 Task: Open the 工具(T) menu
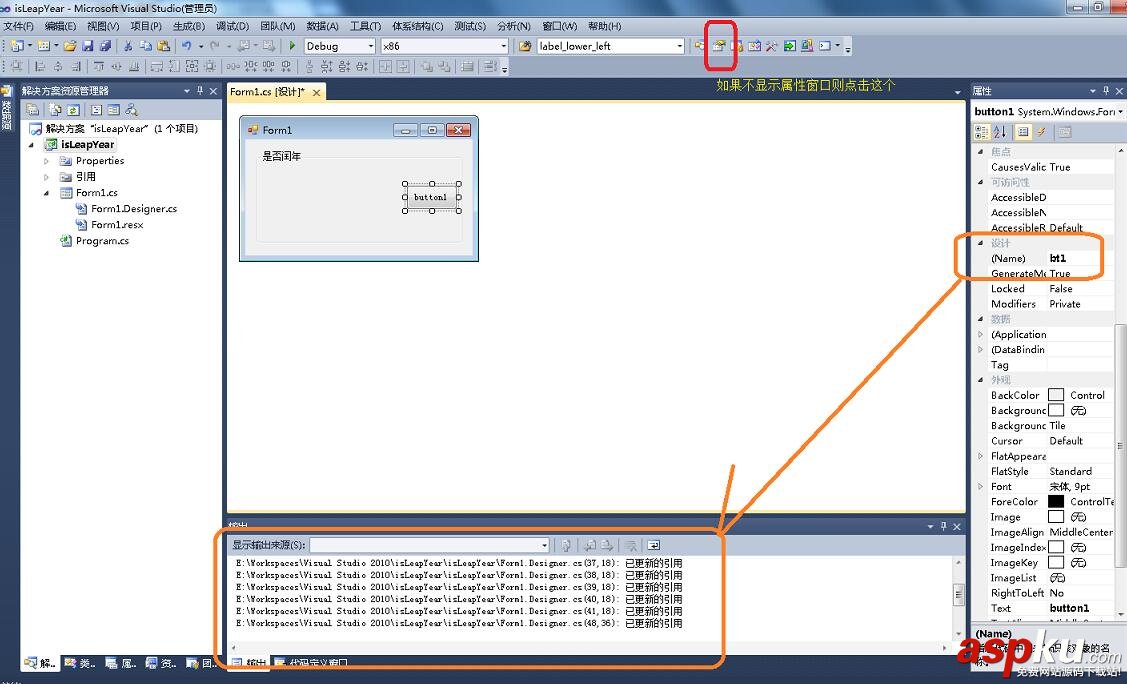click(365, 26)
